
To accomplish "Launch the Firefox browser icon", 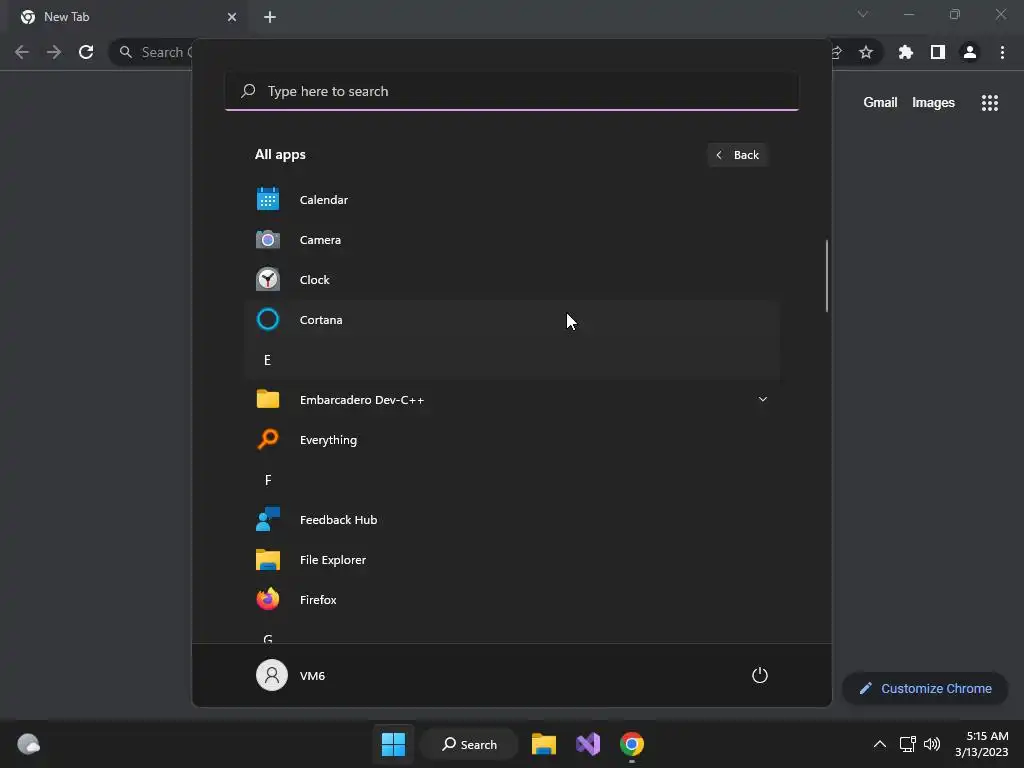I will (x=268, y=599).
